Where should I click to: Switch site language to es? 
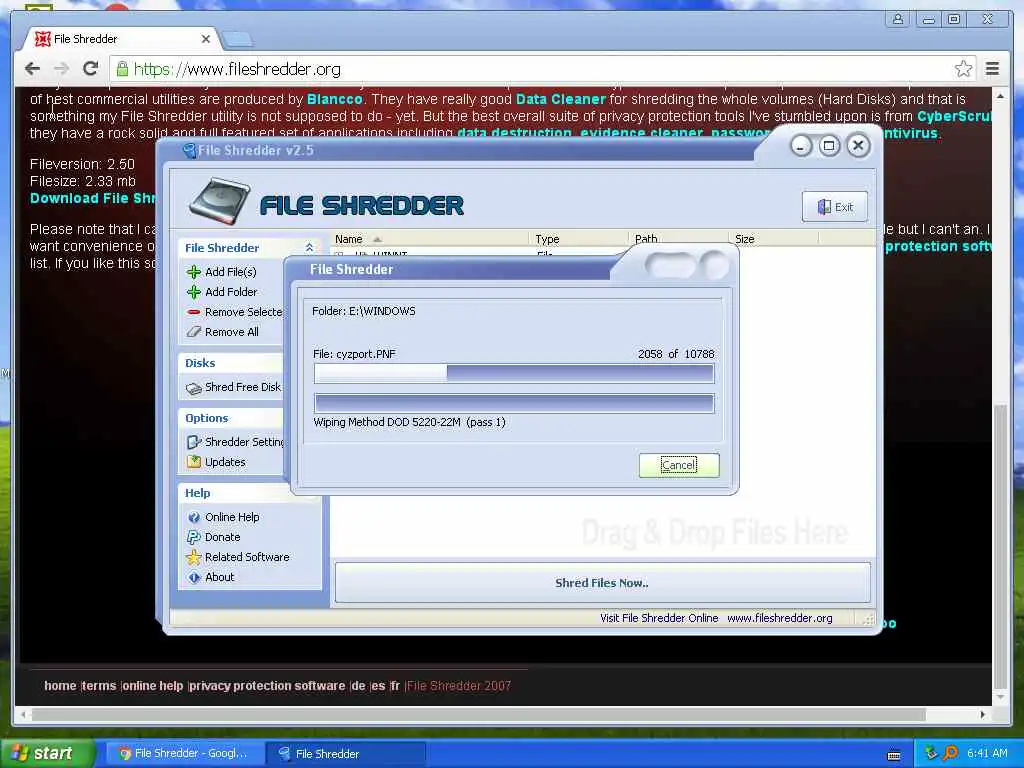coord(378,686)
